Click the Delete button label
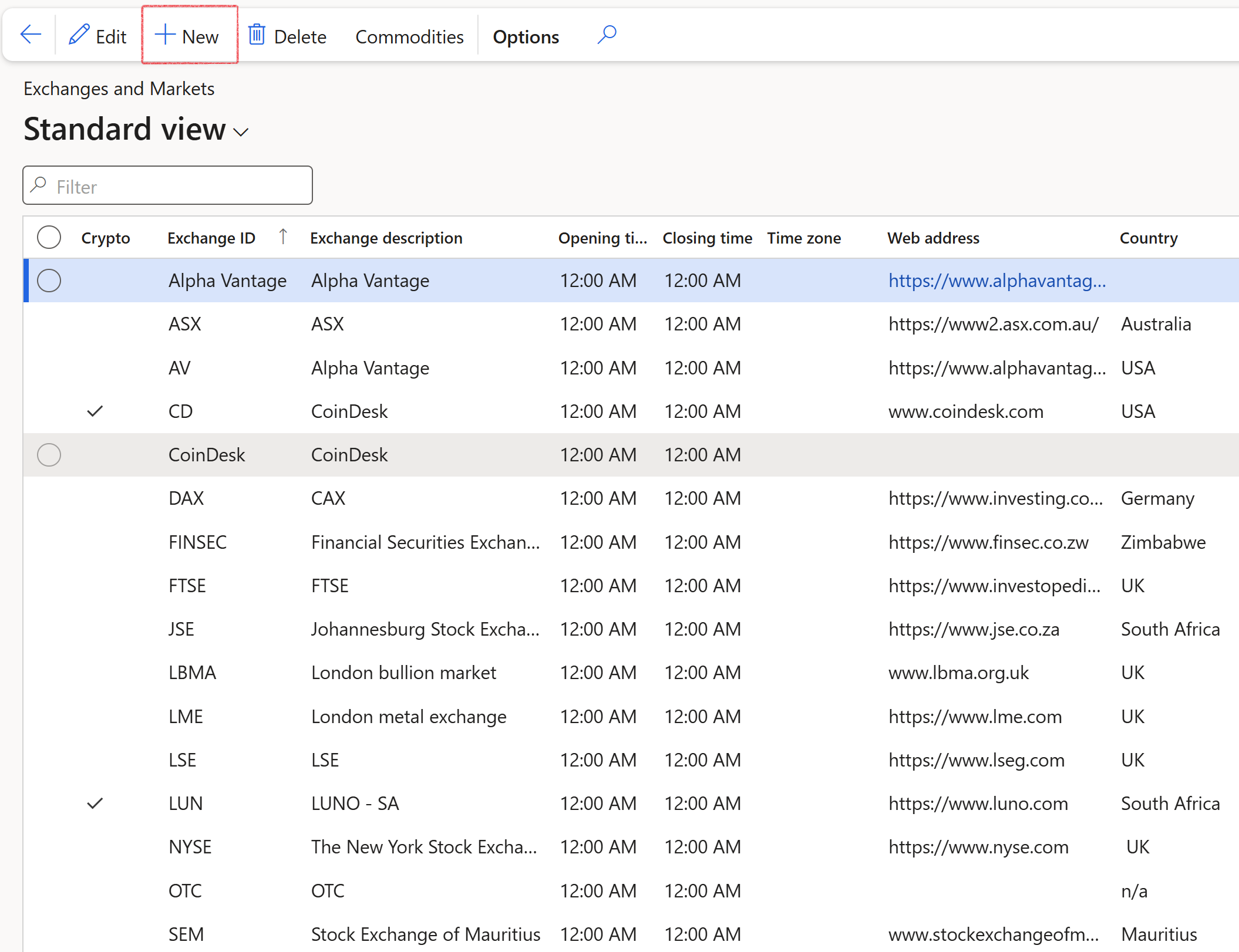1239x952 pixels. (x=300, y=36)
